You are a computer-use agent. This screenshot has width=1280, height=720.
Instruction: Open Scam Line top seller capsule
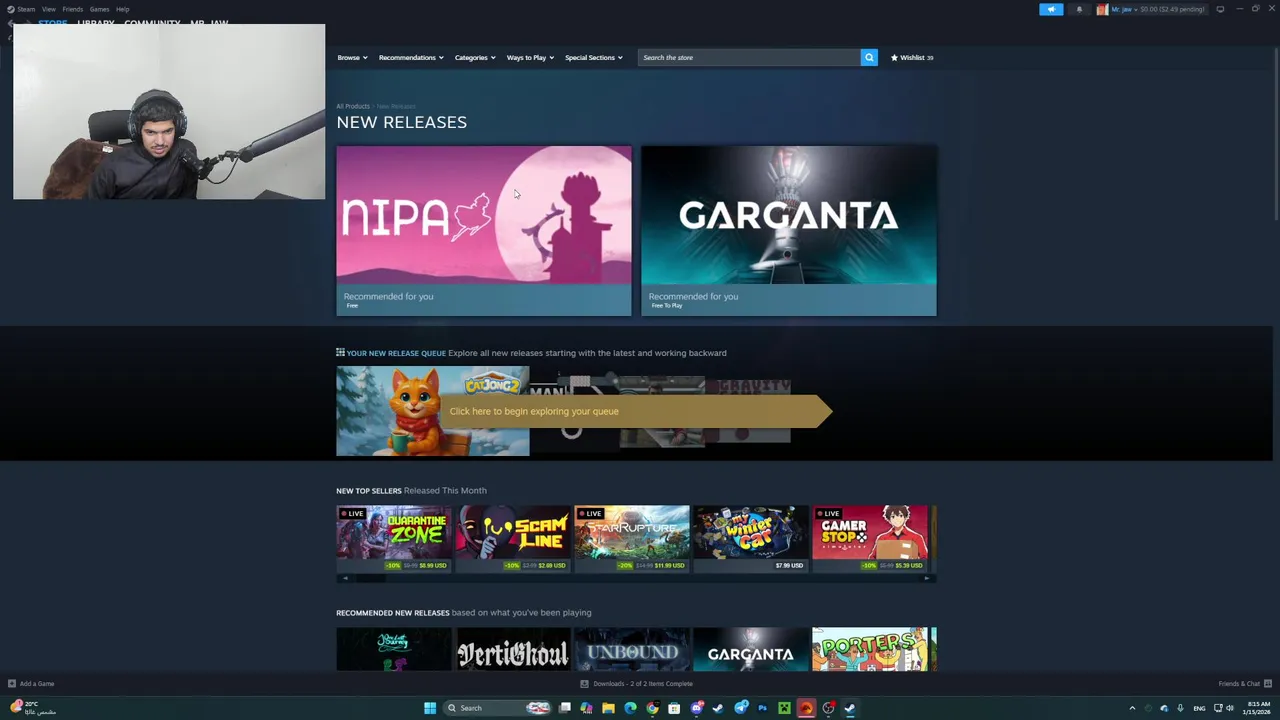pos(513,539)
